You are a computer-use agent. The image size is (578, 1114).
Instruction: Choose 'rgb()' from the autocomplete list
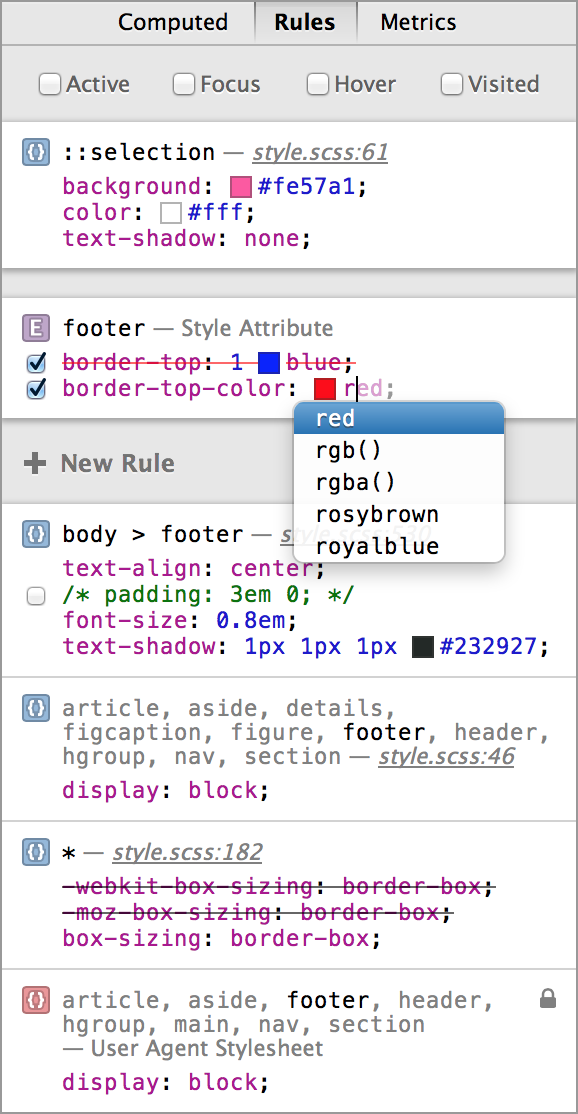tap(399, 450)
